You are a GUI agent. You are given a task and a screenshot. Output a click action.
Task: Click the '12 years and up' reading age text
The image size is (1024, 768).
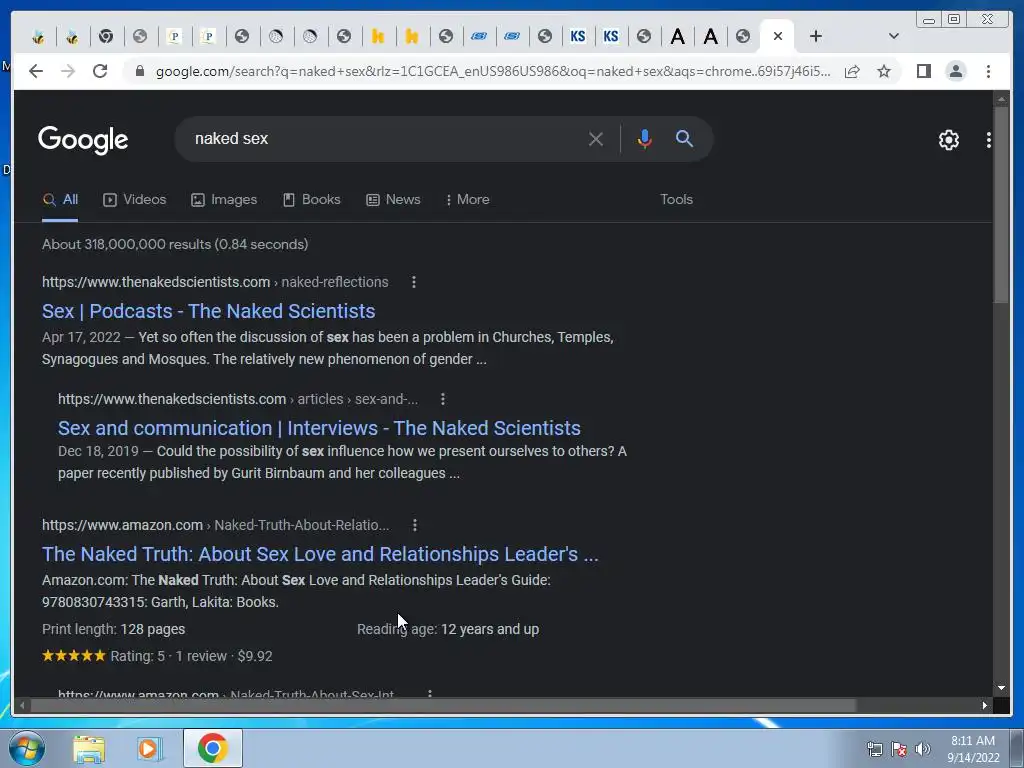click(490, 630)
